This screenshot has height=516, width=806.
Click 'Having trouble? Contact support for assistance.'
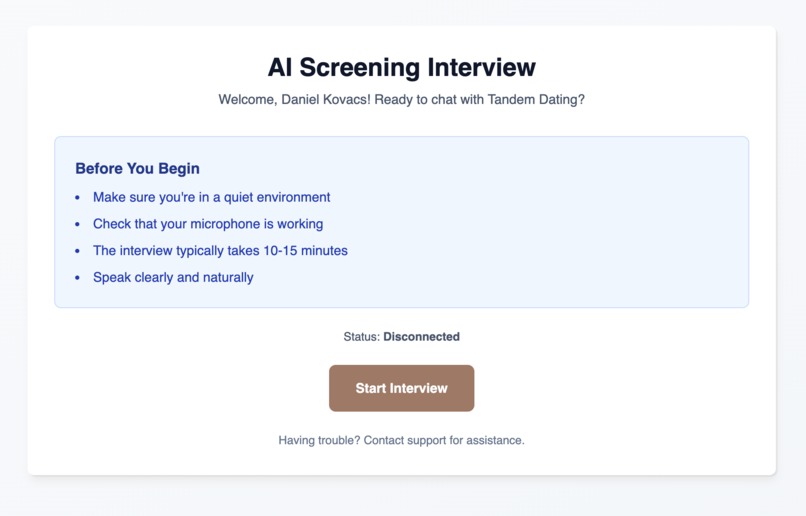pos(401,440)
